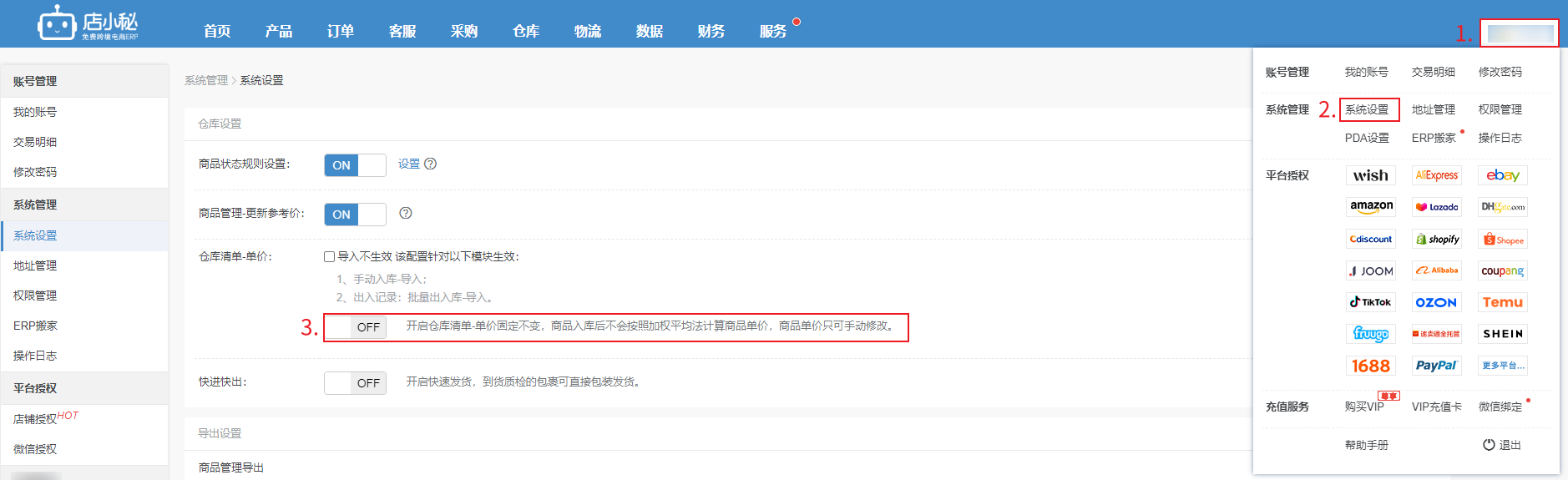
Task: Open the shopify platform authorization
Action: pos(1436,239)
